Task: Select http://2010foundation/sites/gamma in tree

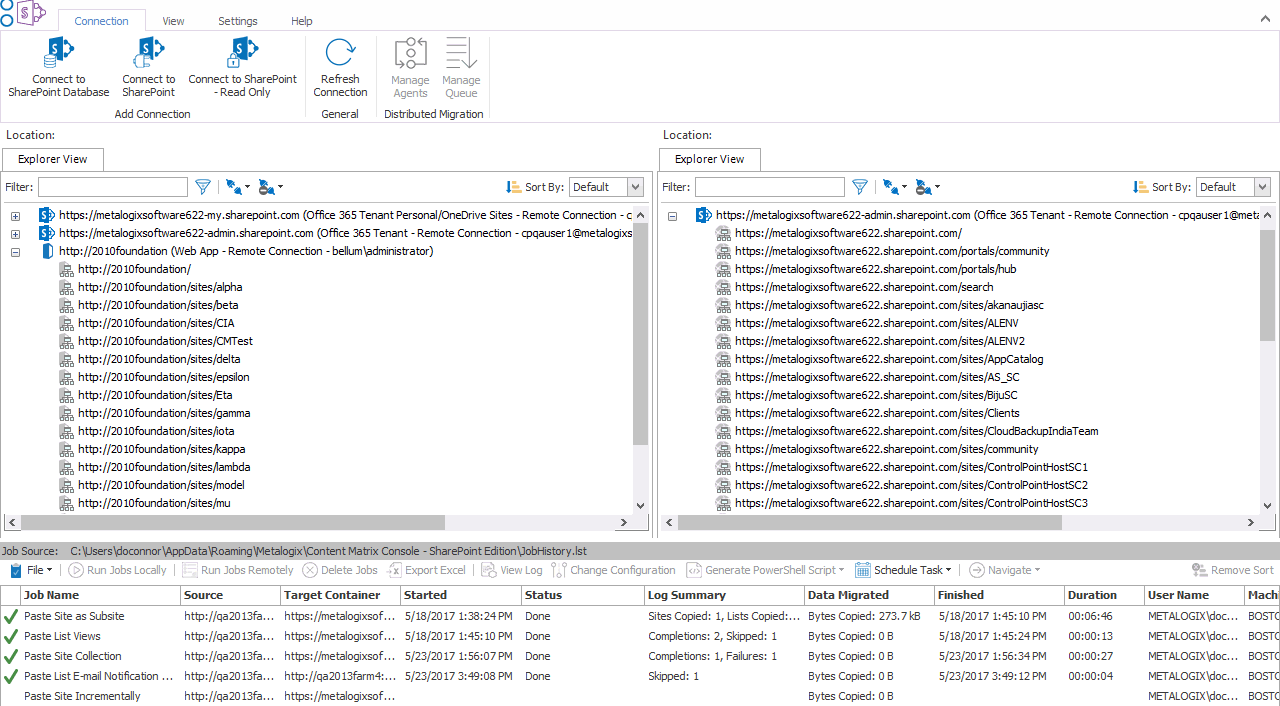Action: [x=164, y=413]
